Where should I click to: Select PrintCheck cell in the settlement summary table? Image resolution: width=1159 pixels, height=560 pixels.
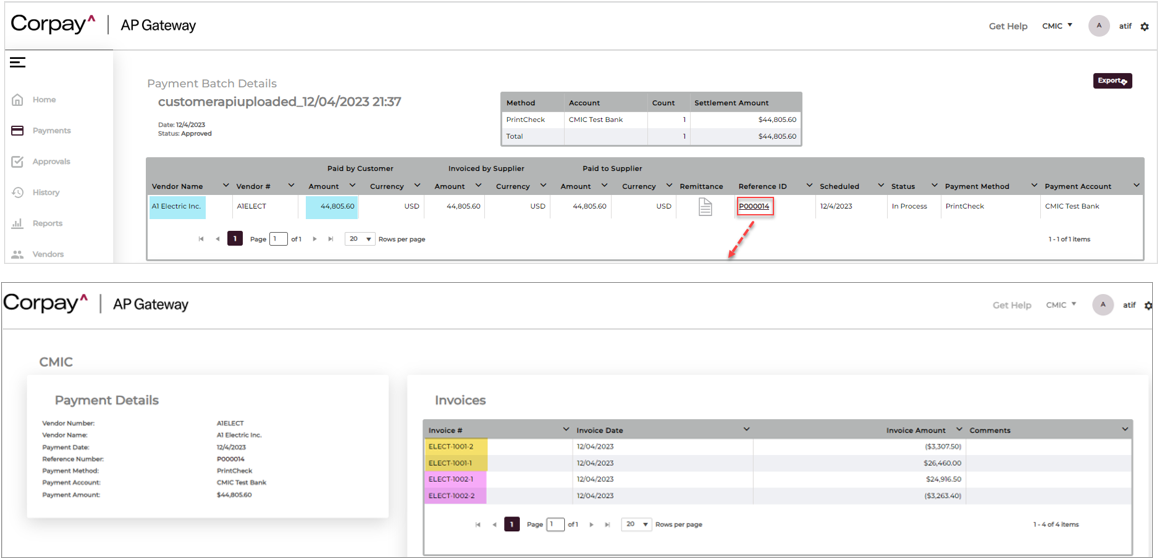(x=533, y=119)
